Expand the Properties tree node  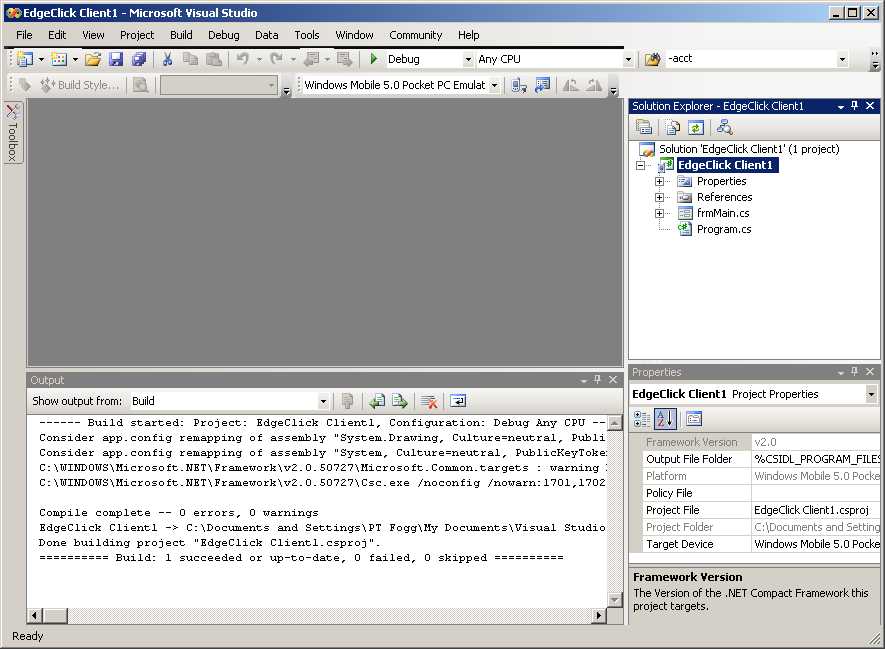point(659,181)
